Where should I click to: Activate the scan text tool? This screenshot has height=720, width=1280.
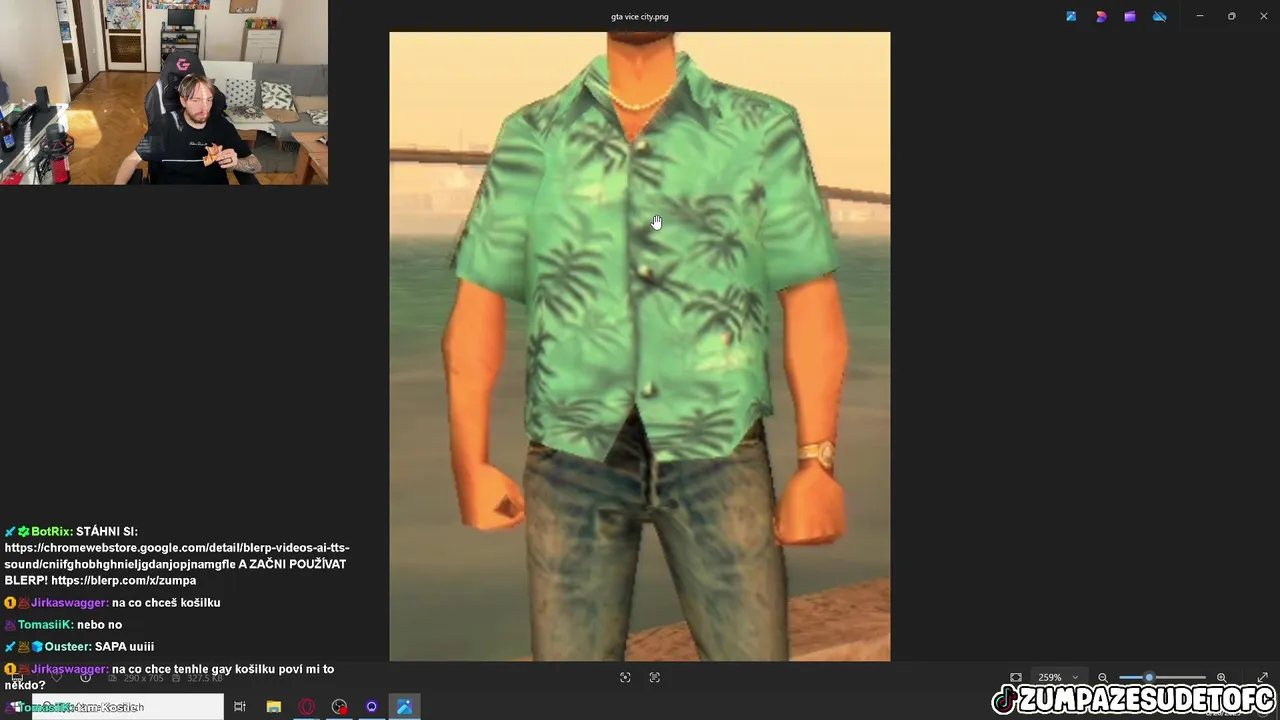click(655, 677)
